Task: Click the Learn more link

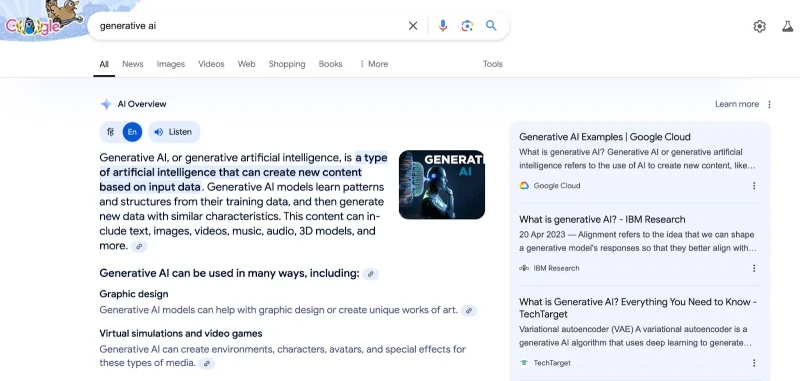Action: pyautogui.click(x=737, y=104)
